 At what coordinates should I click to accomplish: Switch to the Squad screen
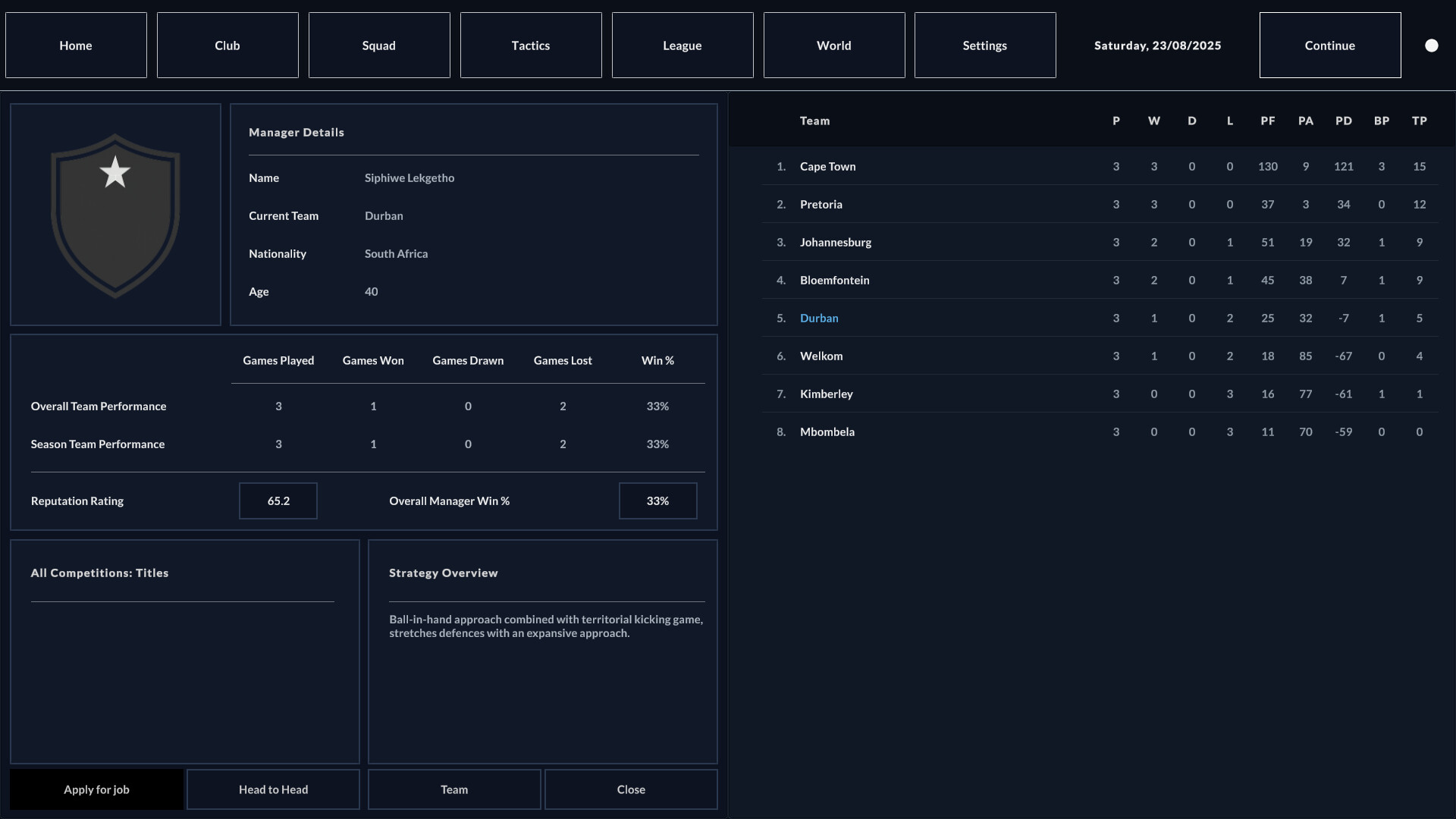[x=378, y=45]
